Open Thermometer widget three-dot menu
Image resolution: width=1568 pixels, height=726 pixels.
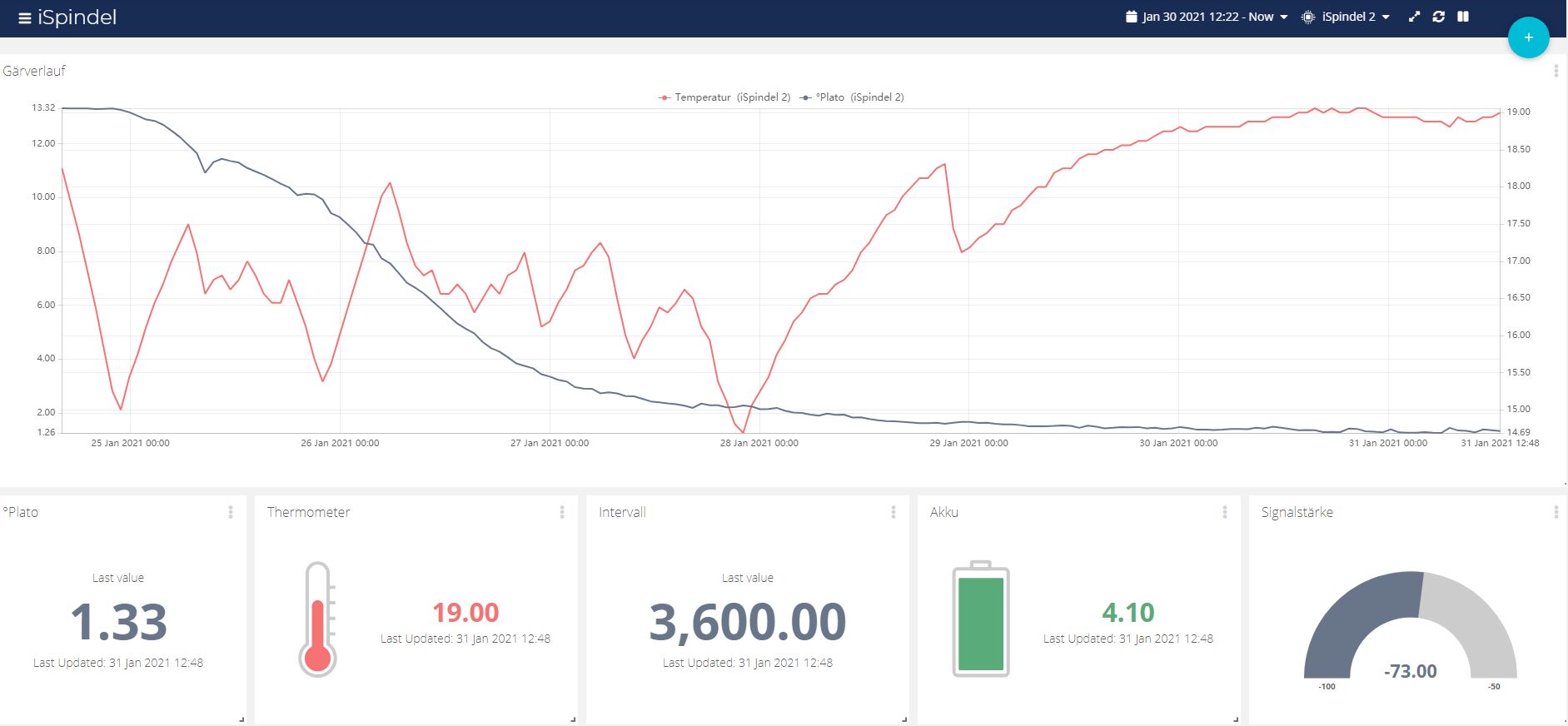[x=562, y=512]
